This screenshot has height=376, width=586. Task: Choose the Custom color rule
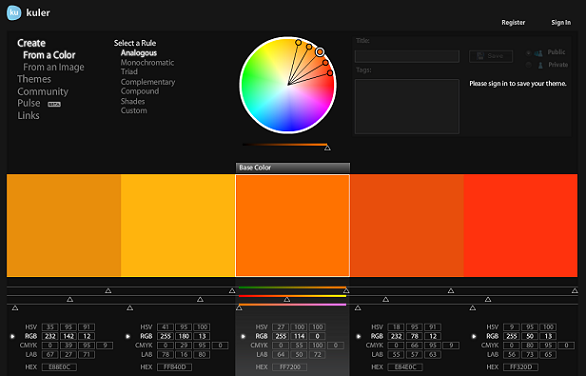coord(134,111)
